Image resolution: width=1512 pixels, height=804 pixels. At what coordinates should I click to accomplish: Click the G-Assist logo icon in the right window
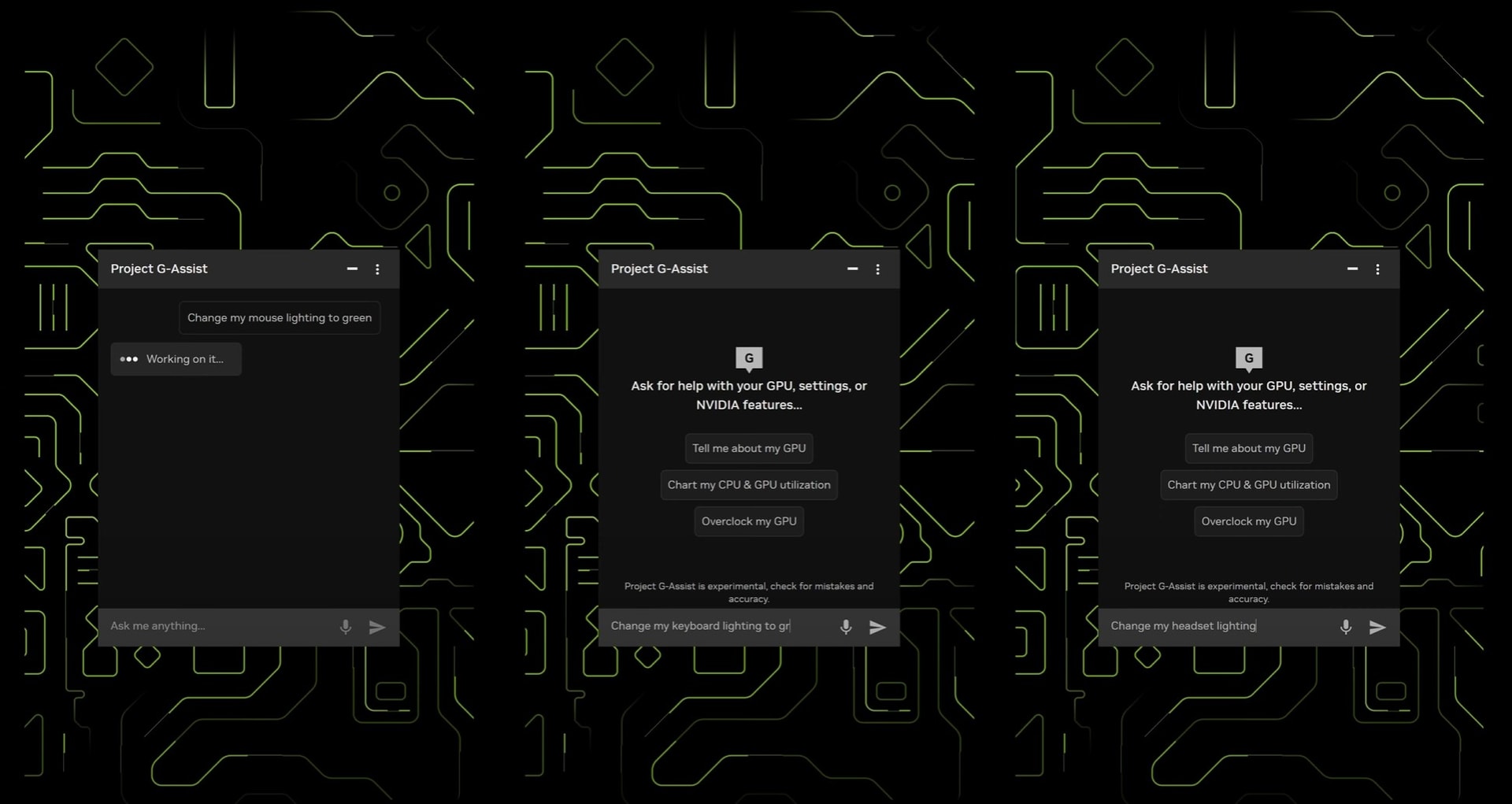click(1249, 358)
